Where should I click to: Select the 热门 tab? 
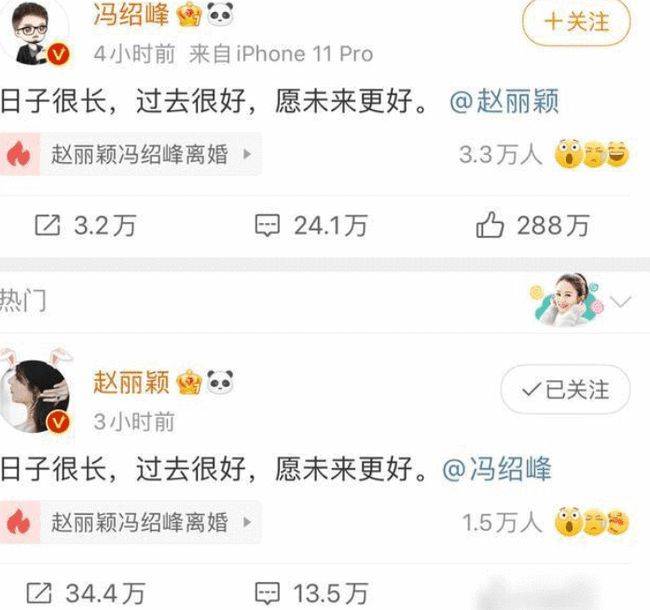pyautogui.click(x=23, y=300)
